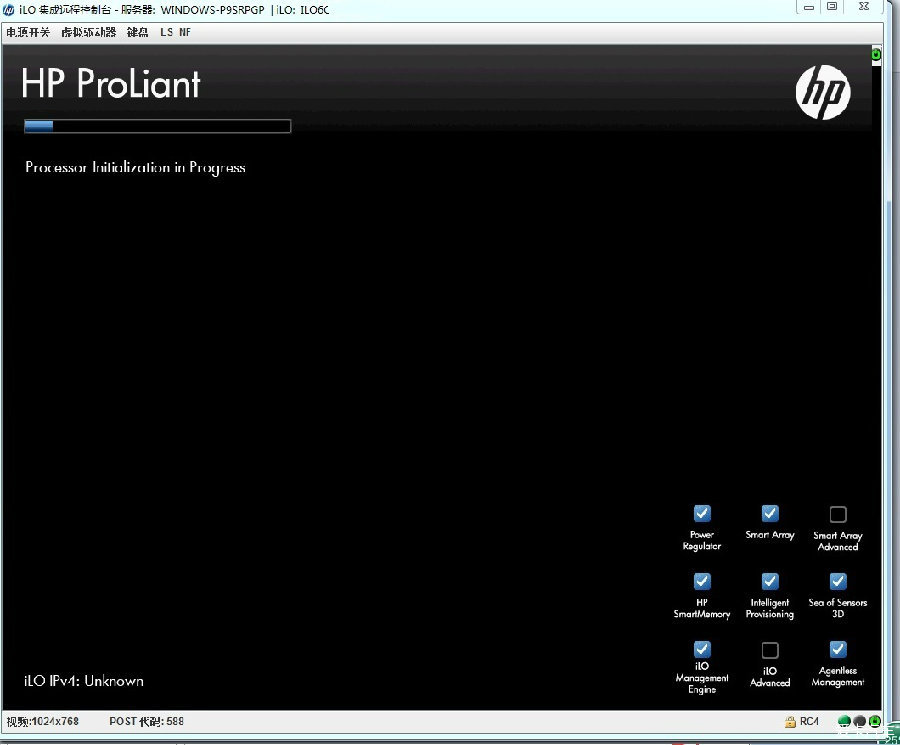
Task: Minimize the iLO remote console window
Action: tap(809, 7)
